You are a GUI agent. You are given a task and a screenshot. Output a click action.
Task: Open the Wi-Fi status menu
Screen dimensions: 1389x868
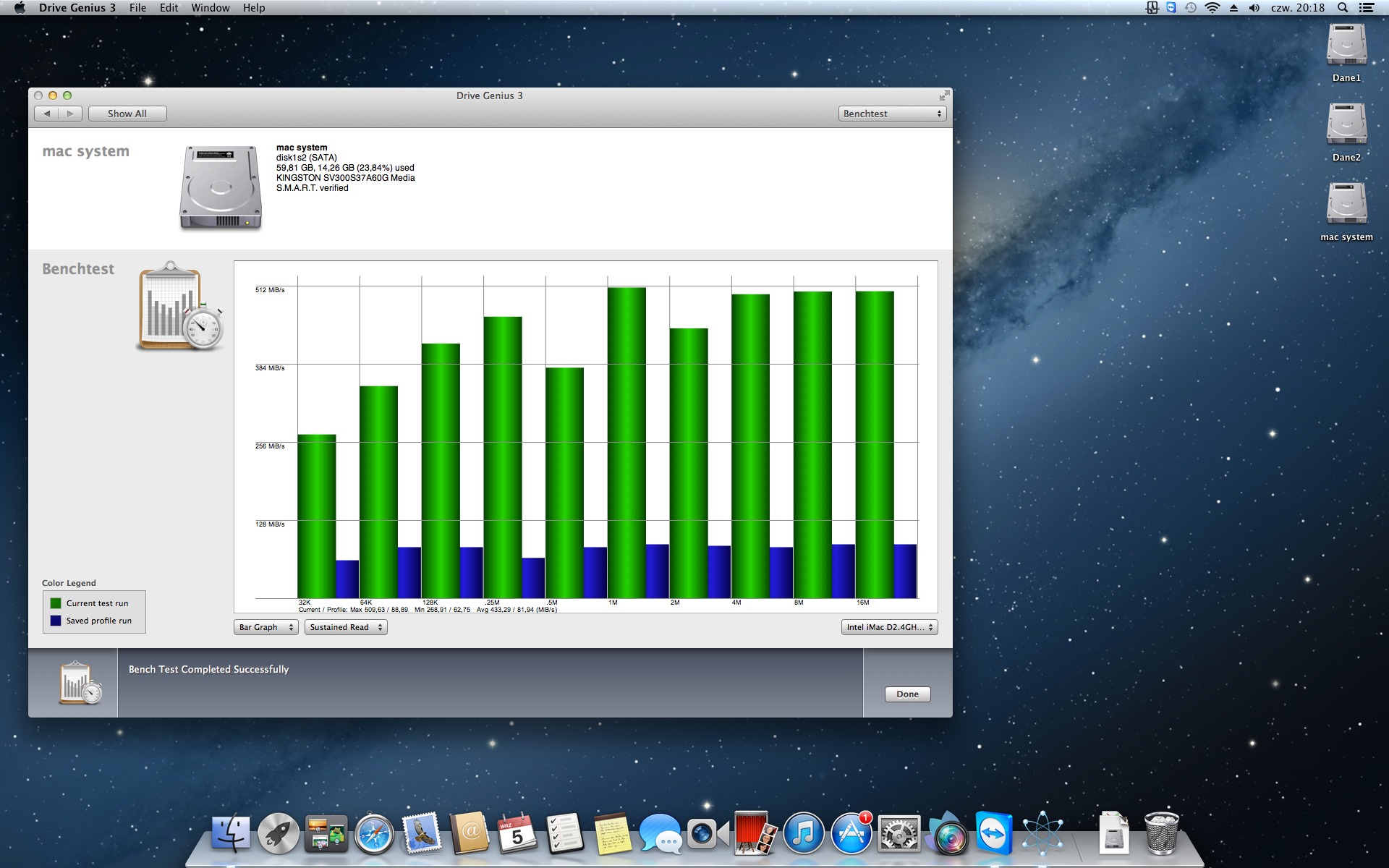coord(1212,8)
